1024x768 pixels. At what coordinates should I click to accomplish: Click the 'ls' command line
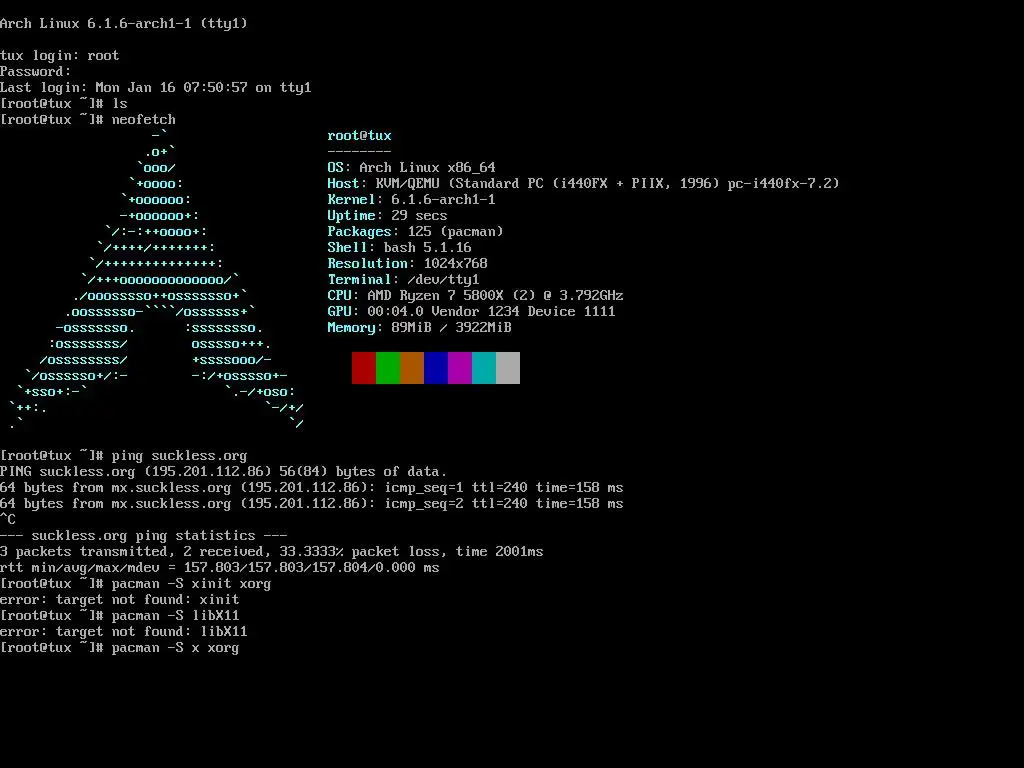click(64, 104)
